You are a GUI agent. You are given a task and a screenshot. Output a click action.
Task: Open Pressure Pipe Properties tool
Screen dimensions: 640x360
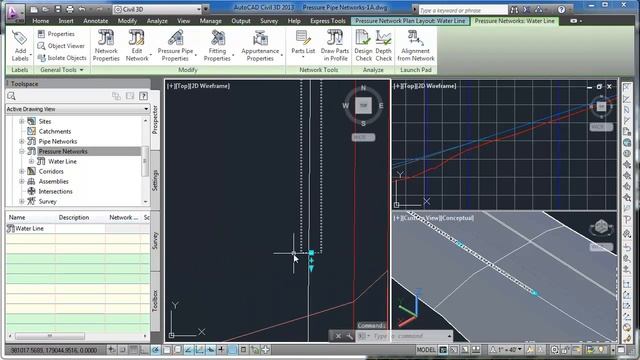175,46
